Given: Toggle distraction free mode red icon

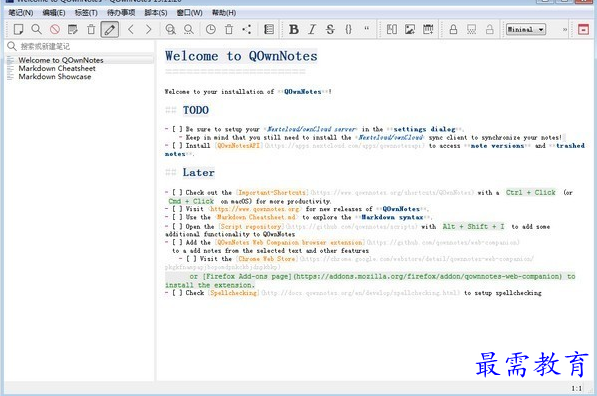Looking at the screenshot, I should [583, 29].
